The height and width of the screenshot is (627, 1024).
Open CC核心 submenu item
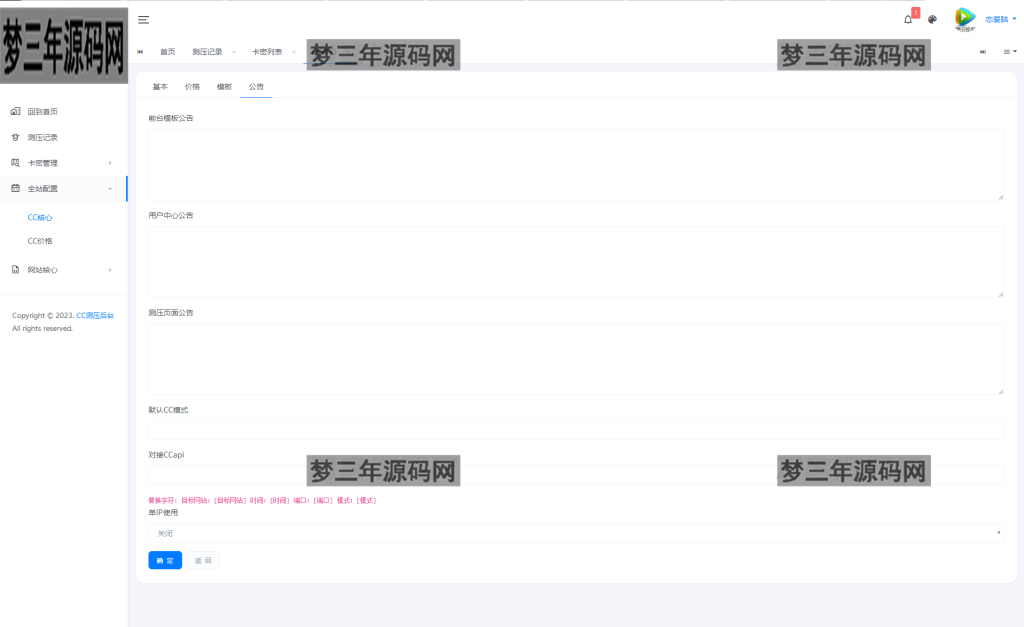pyautogui.click(x=40, y=217)
